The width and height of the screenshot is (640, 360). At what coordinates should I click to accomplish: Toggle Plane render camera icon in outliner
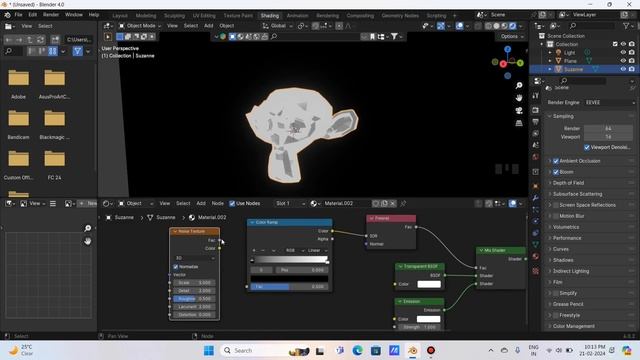pyautogui.click(x=632, y=60)
